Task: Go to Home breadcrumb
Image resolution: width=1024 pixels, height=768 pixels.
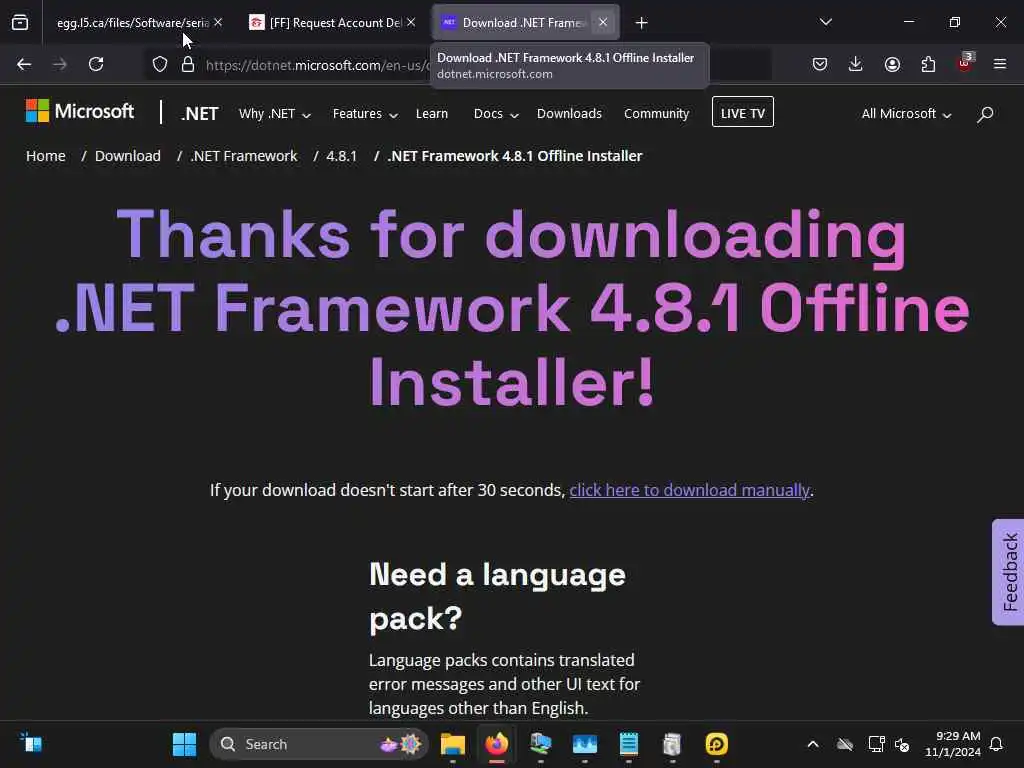Action: [x=46, y=156]
